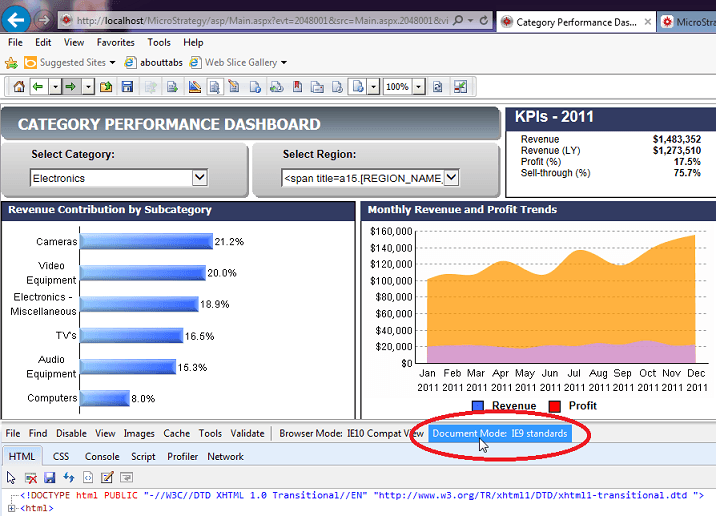This screenshot has height=516, width=716.
Task: Click the full screen icon in dashboard toolbar
Action: 460,87
